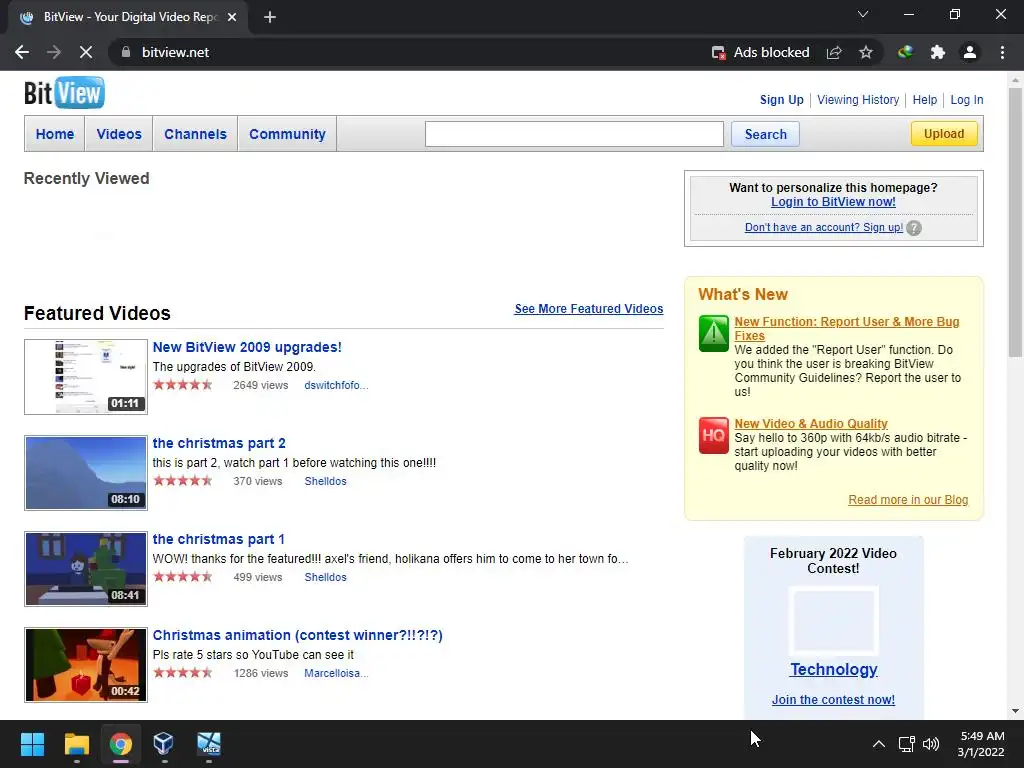Click the network icon in system tray

click(x=906, y=744)
